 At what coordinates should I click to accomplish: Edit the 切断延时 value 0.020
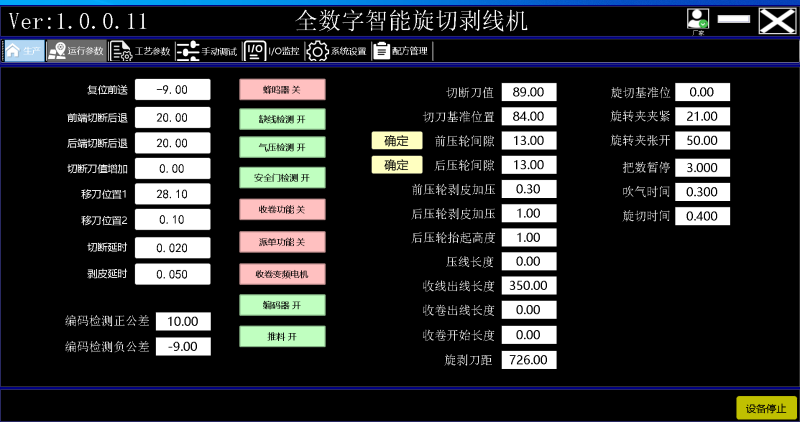click(x=172, y=248)
